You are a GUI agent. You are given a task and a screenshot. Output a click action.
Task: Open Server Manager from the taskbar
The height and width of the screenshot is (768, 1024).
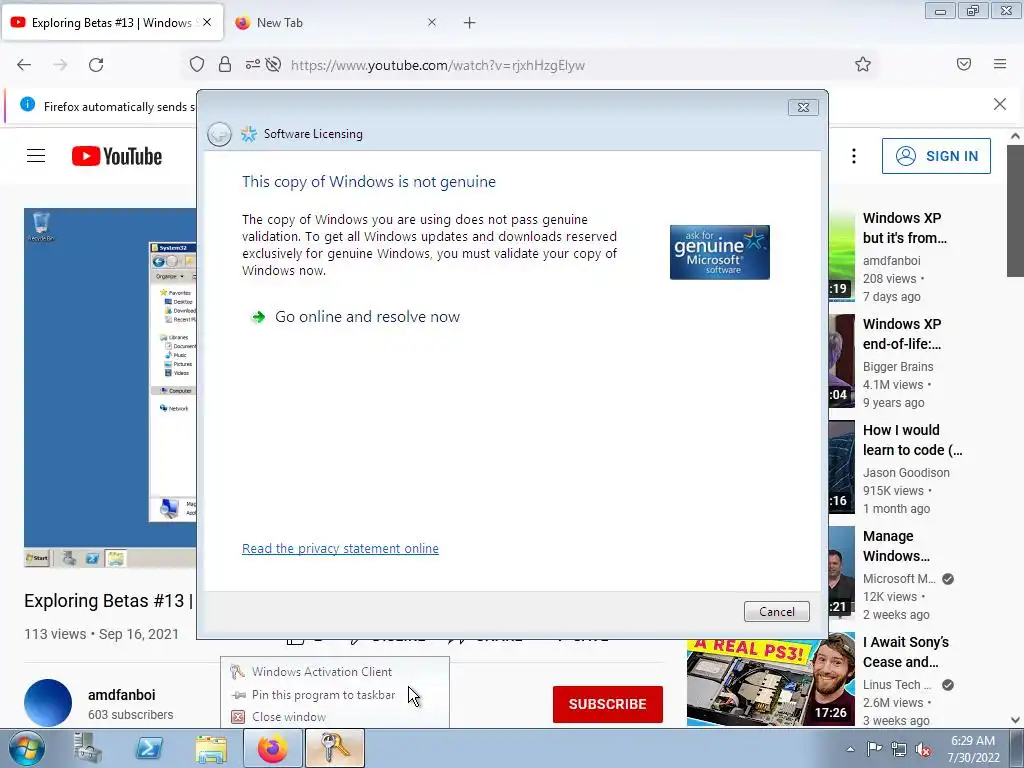pyautogui.click(x=88, y=748)
